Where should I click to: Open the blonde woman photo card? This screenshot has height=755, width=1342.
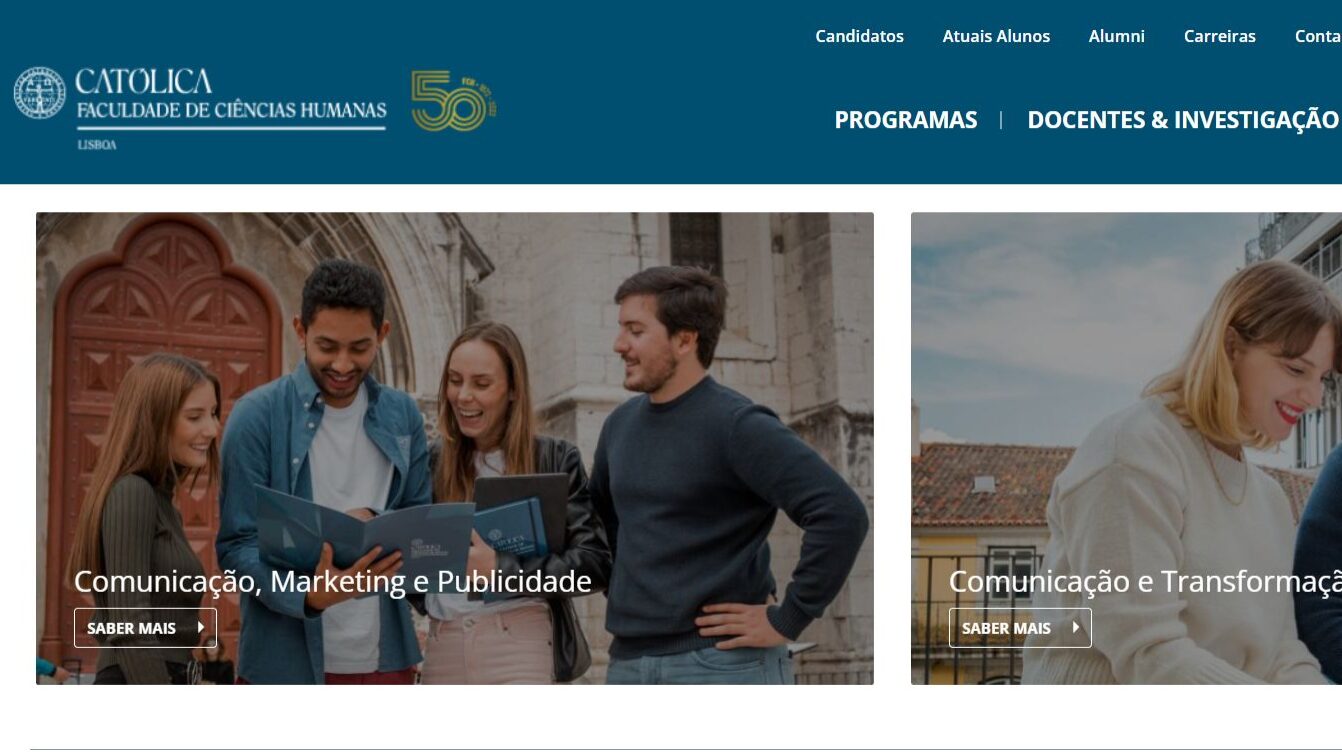tap(1126, 448)
